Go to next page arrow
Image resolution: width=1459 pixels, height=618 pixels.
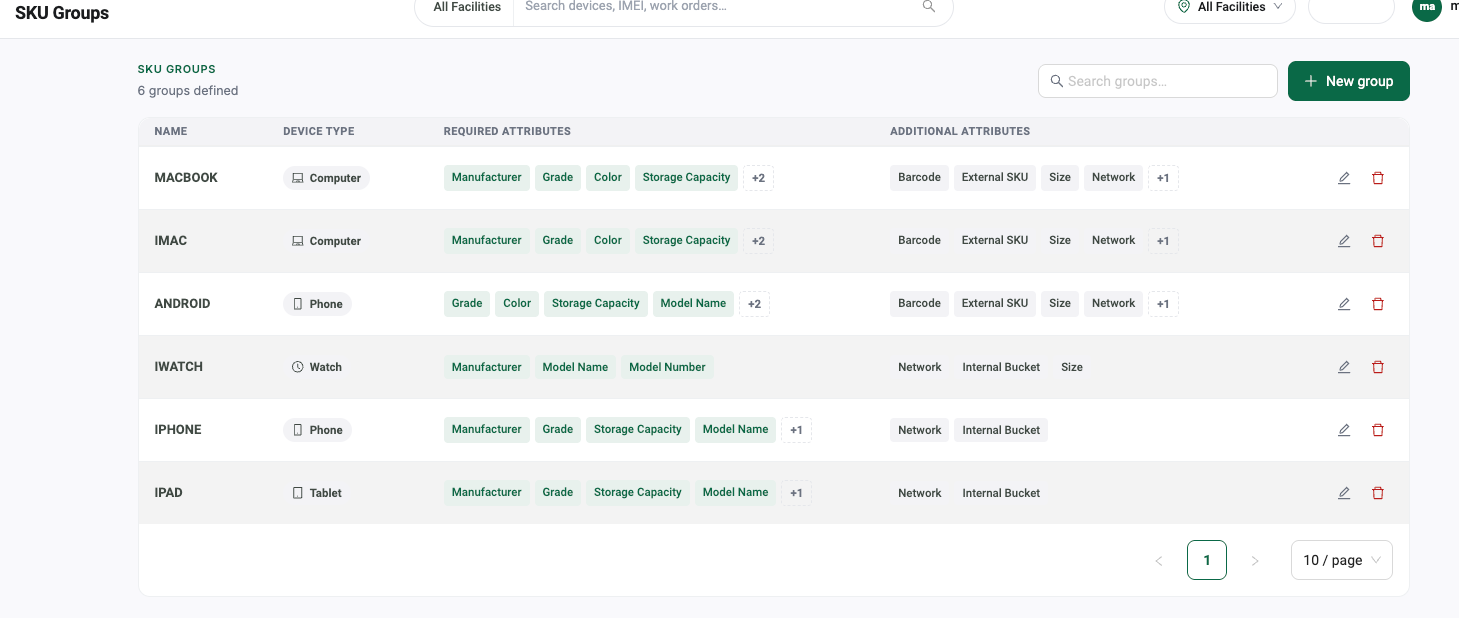[x=1255, y=561]
